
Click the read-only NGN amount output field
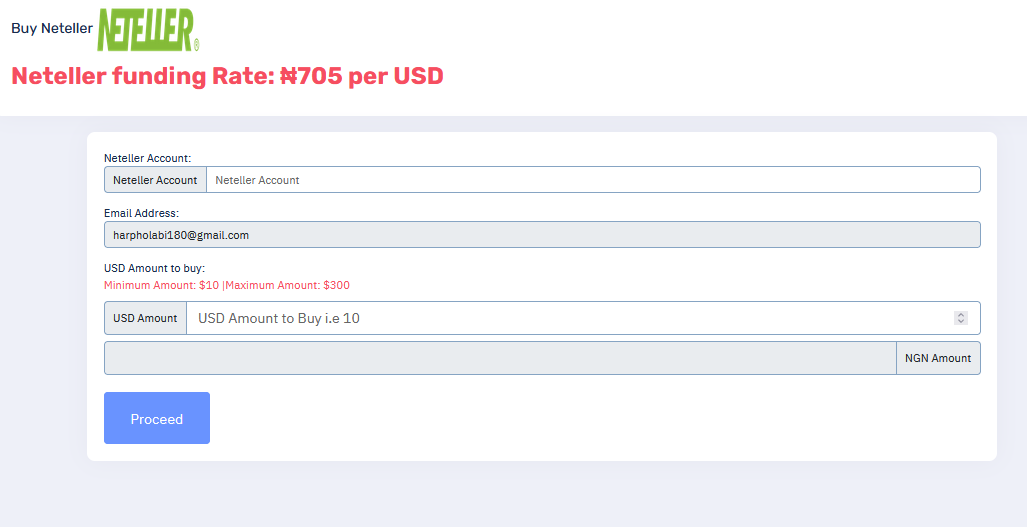point(500,358)
